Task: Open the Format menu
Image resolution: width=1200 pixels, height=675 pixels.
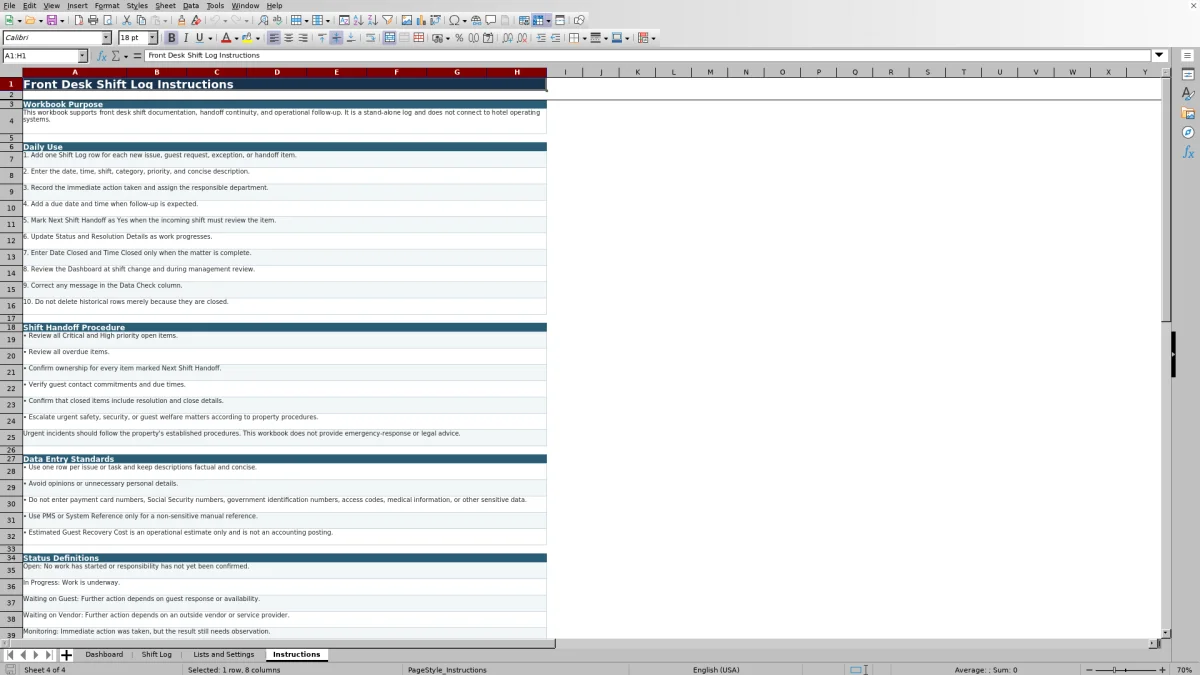Action: coord(107,6)
